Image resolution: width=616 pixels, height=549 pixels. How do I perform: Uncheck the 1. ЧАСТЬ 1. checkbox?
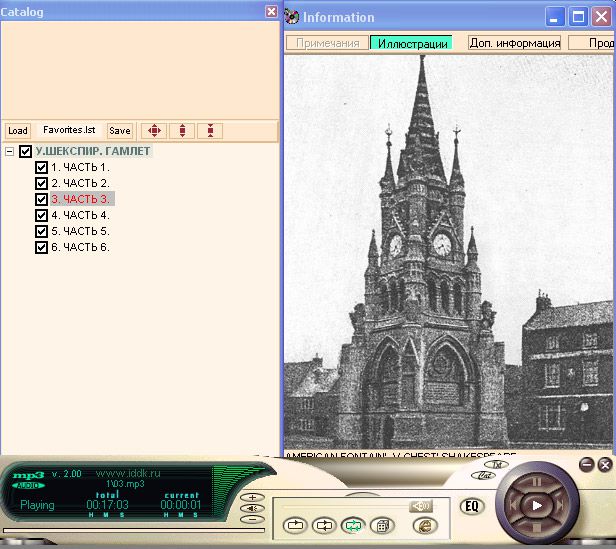[x=41, y=167]
